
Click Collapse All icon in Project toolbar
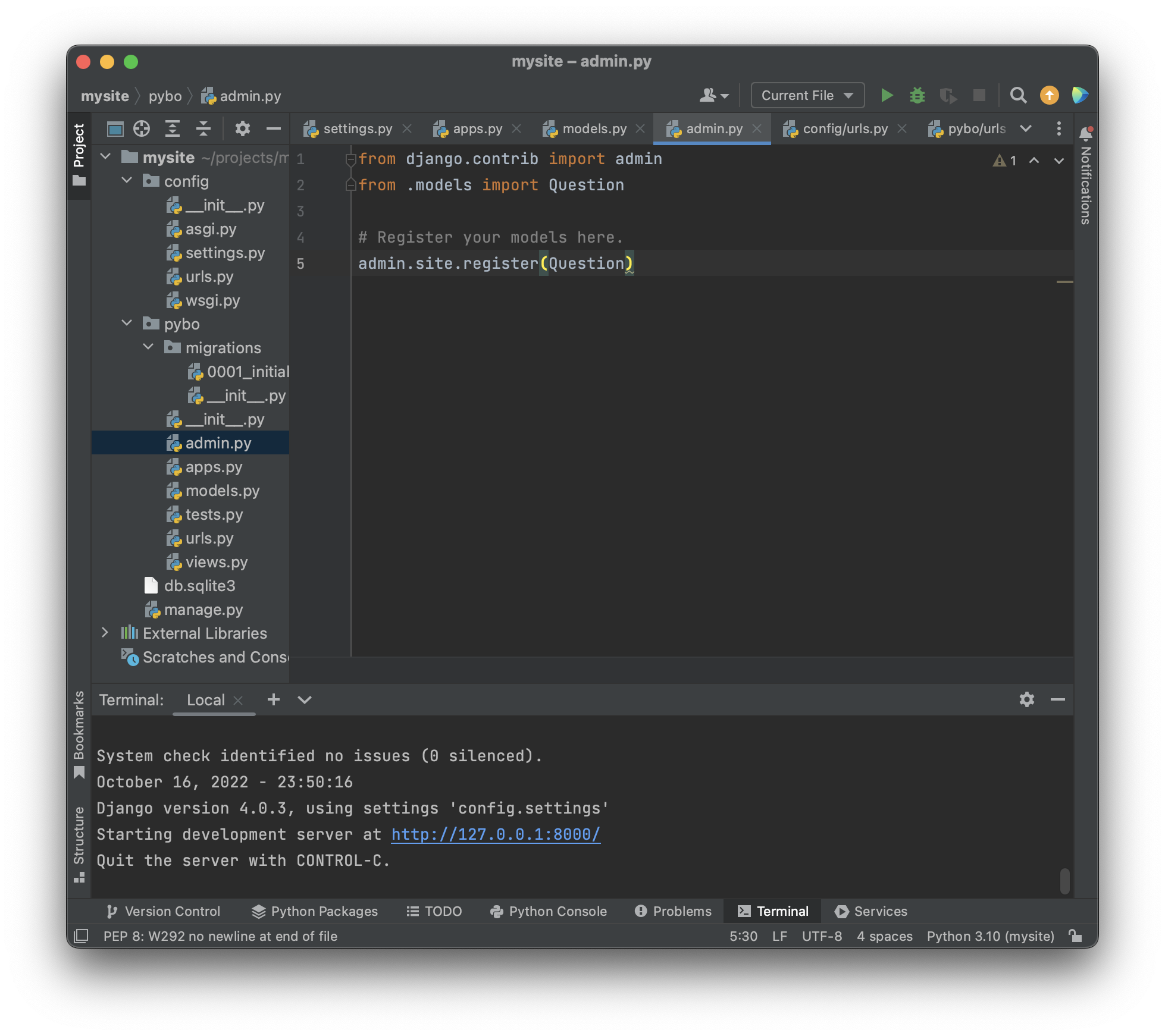203,128
